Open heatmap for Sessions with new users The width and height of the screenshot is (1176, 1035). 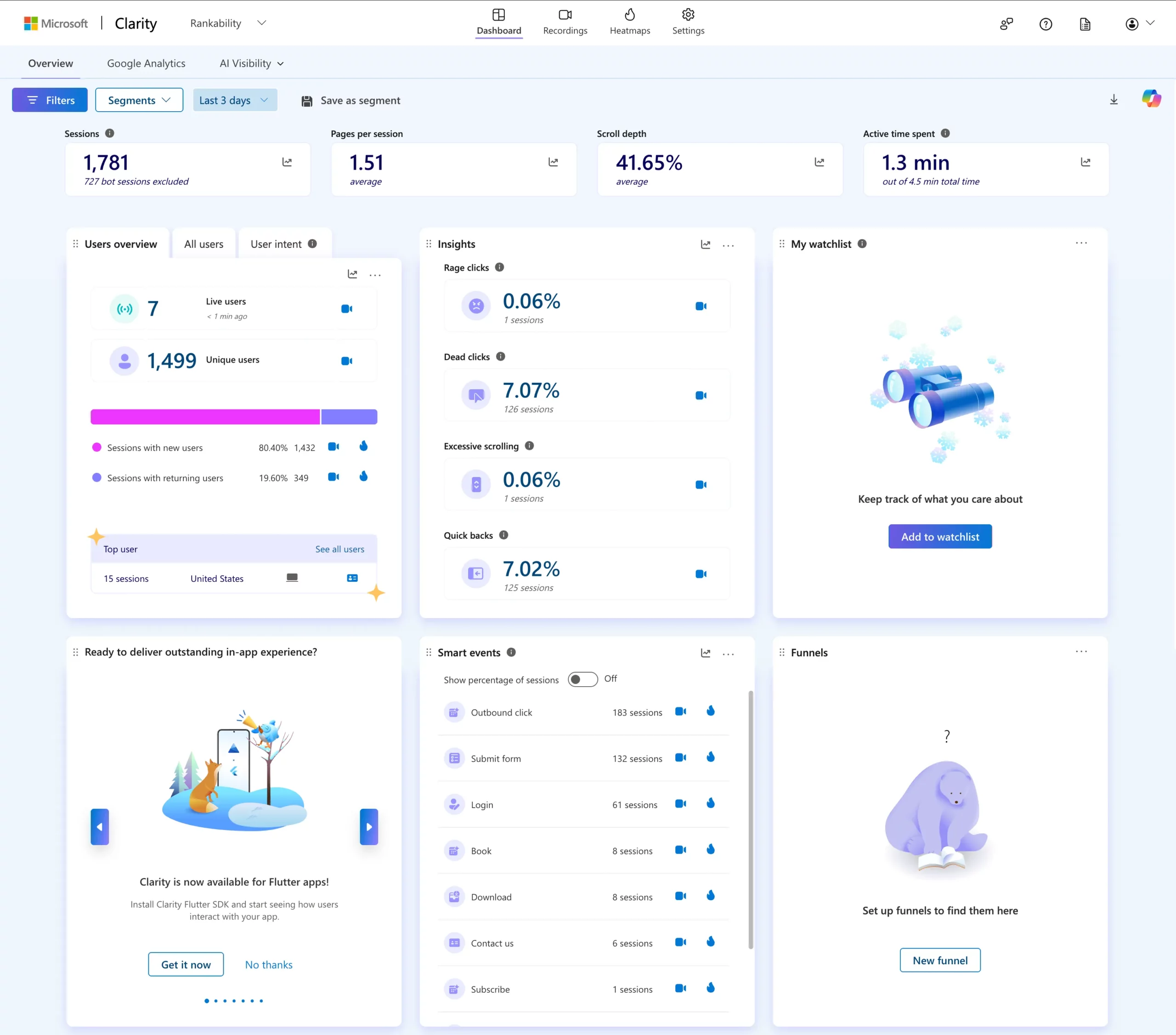point(363,445)
